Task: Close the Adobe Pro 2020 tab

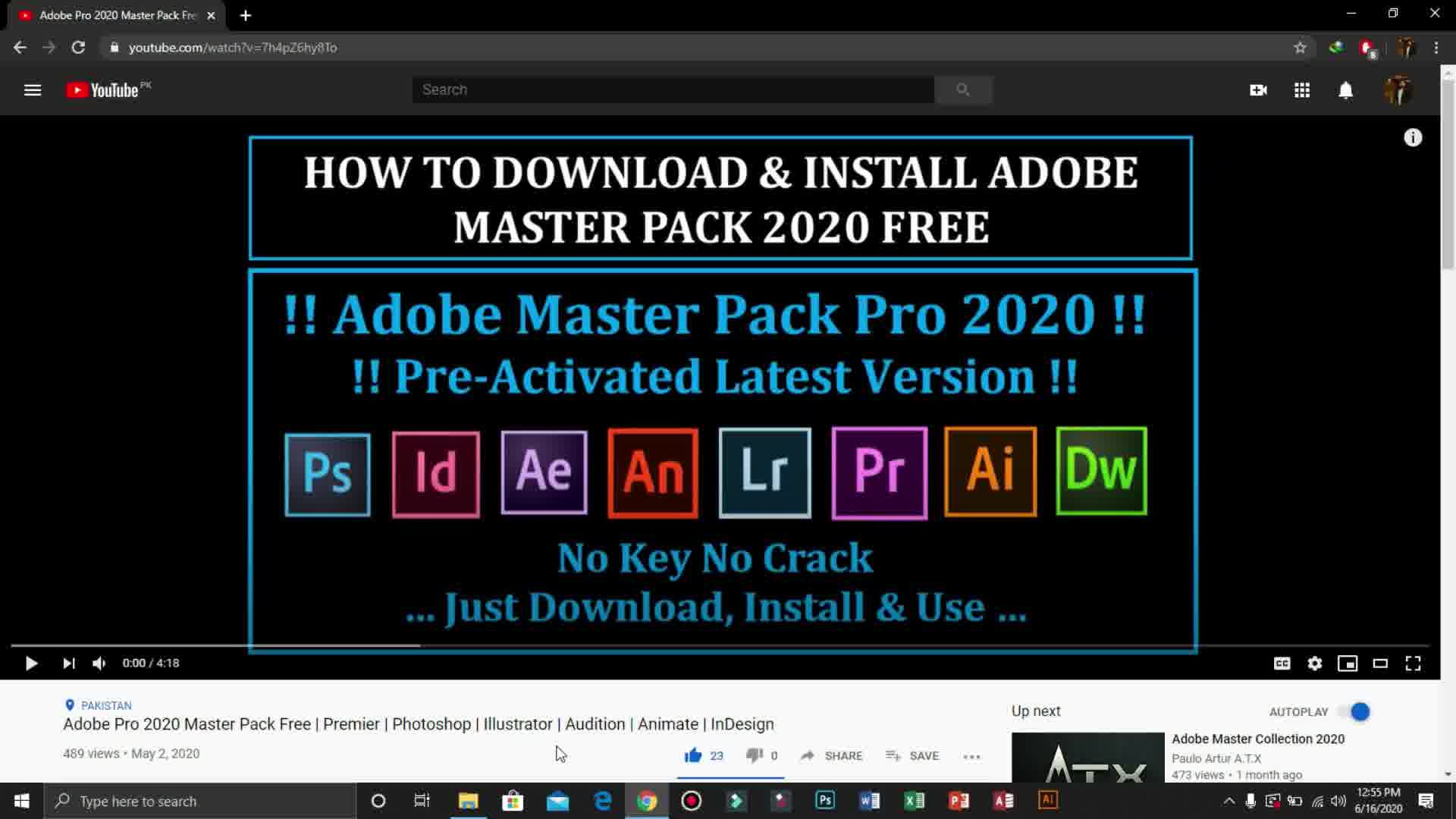Action: tap(211, 15)
